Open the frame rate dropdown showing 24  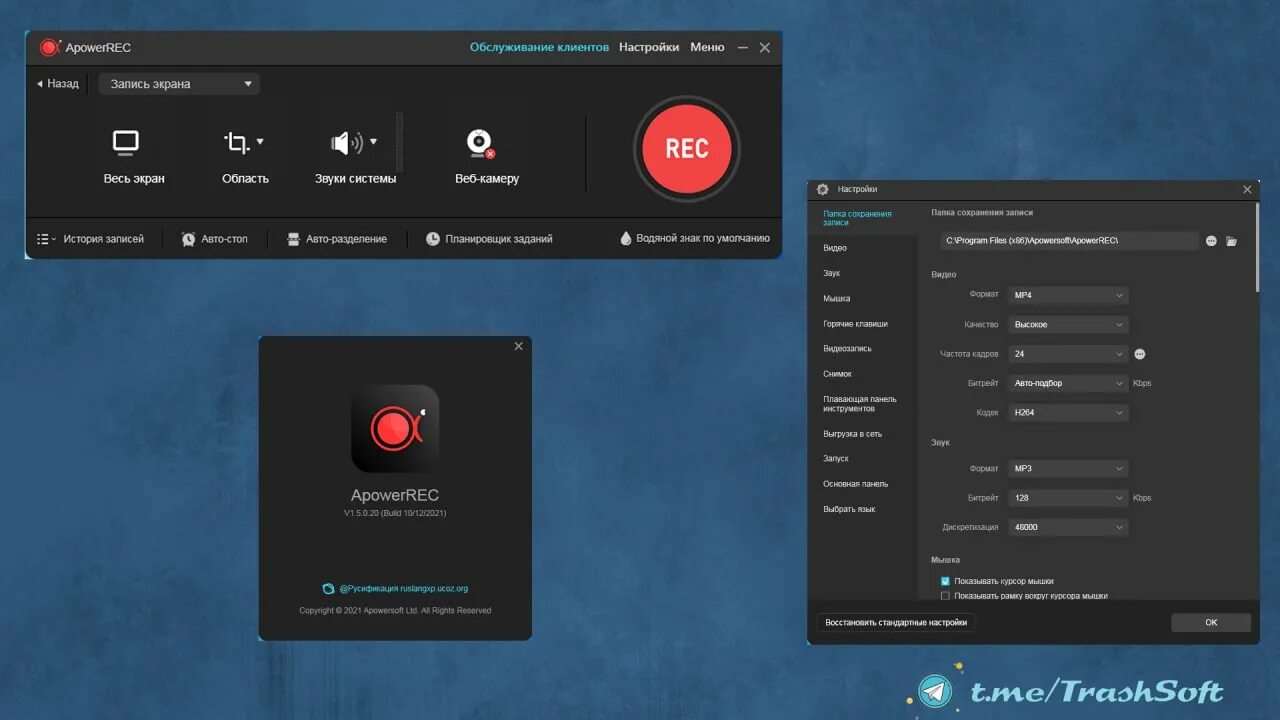coord(1068,354)
